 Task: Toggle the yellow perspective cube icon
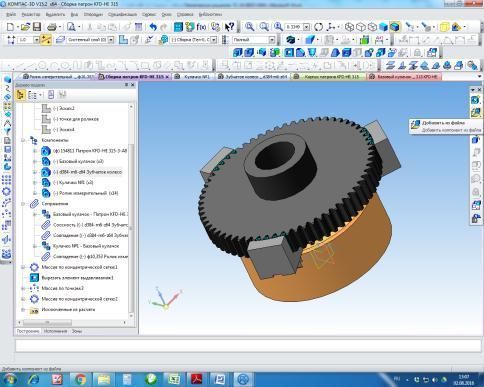444,27
